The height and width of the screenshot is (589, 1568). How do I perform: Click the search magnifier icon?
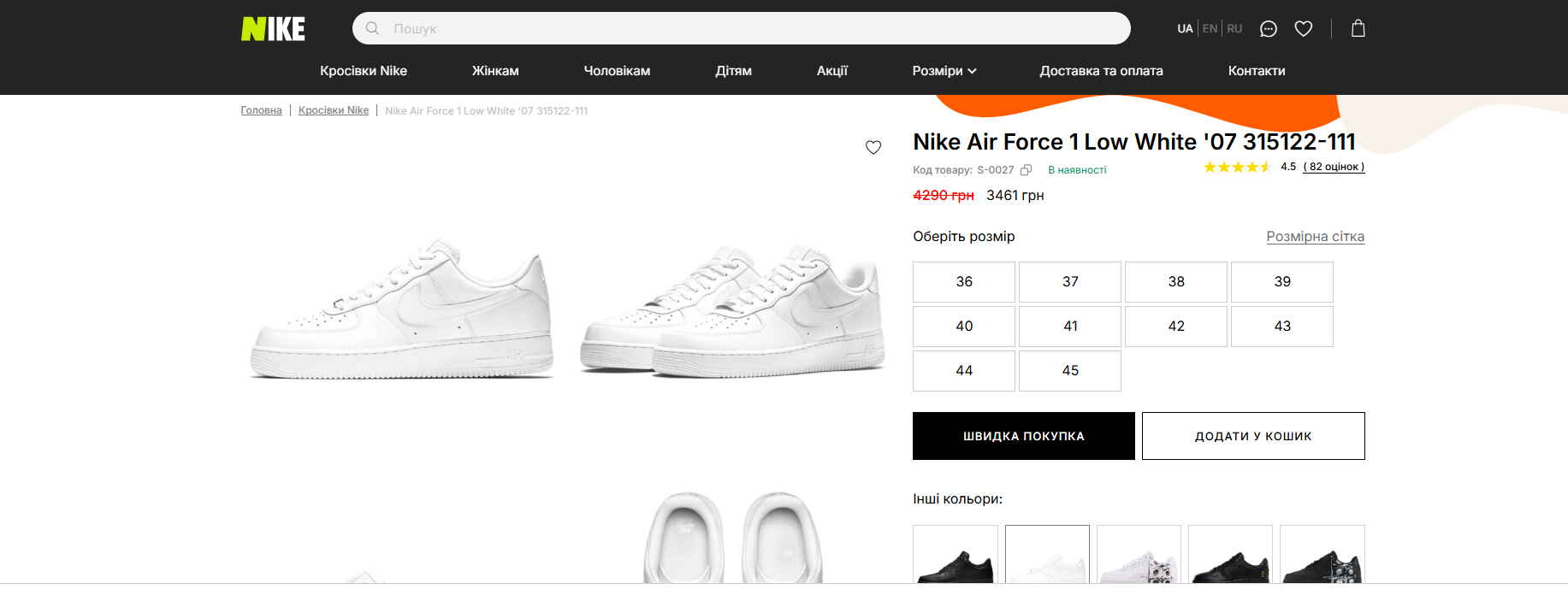(x=372, y=28)
